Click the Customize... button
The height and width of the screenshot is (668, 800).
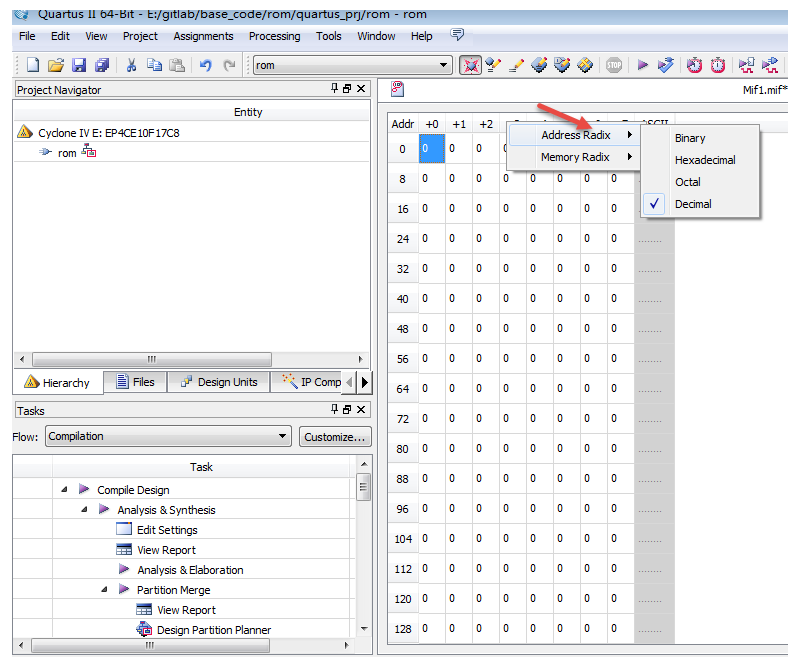pyautogui.click(x=335, y=437)
